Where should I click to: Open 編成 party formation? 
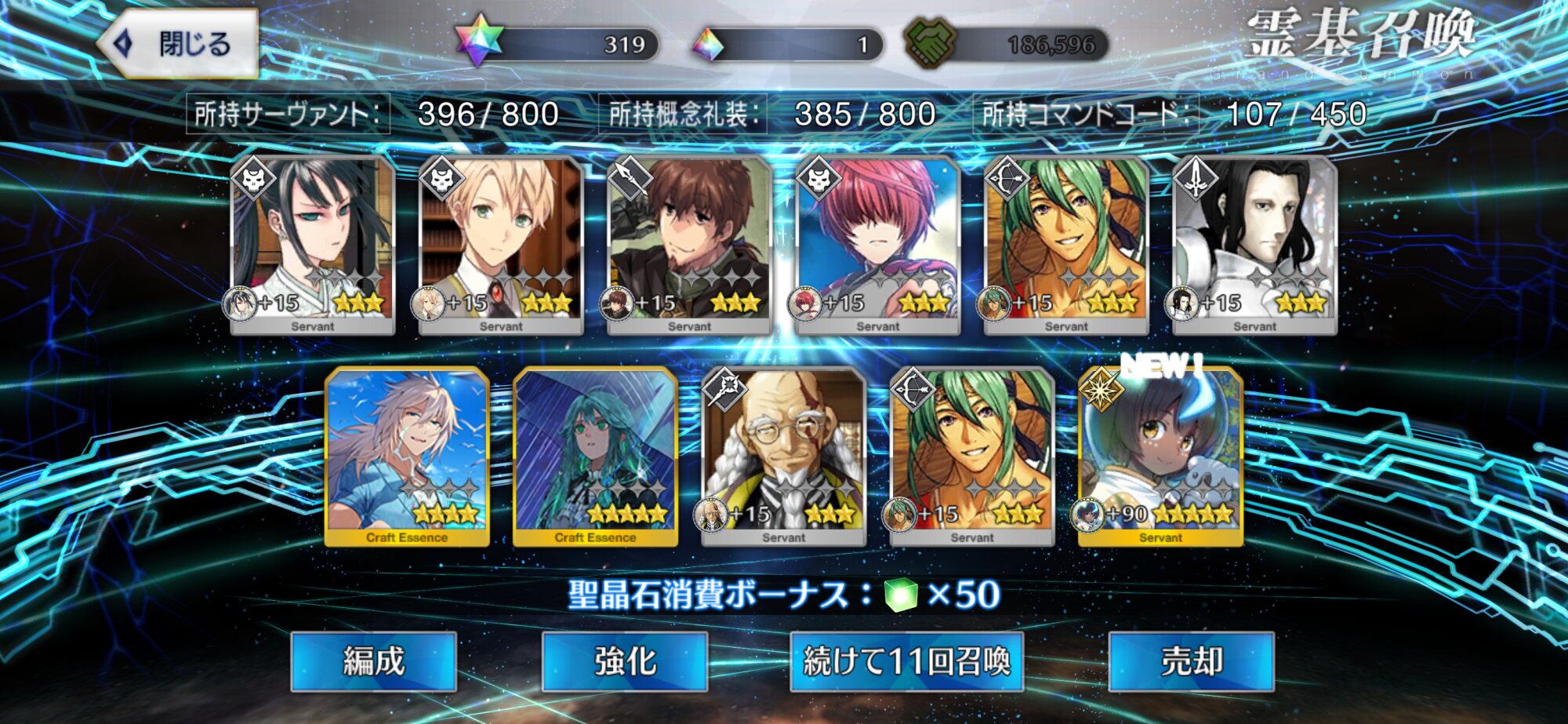click(x=374, y=661)
